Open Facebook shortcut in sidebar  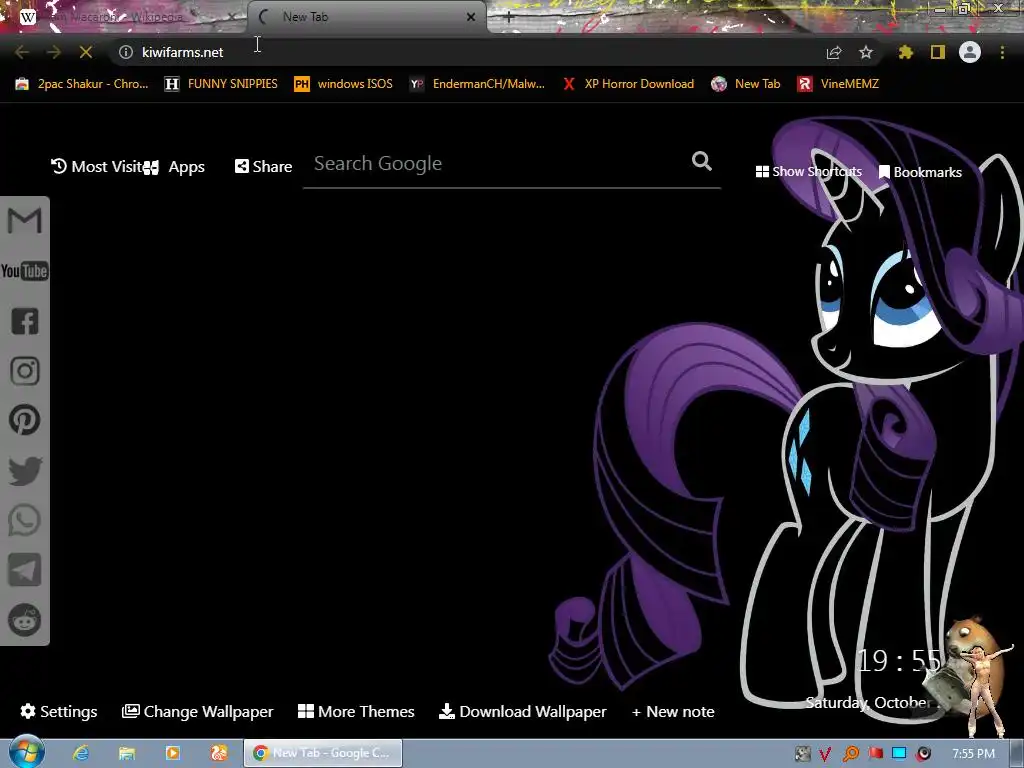tap(25, 321)
